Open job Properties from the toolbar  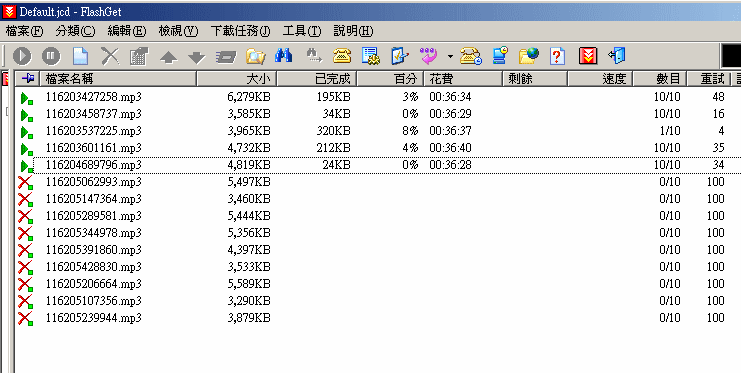[x=139, y=56]
